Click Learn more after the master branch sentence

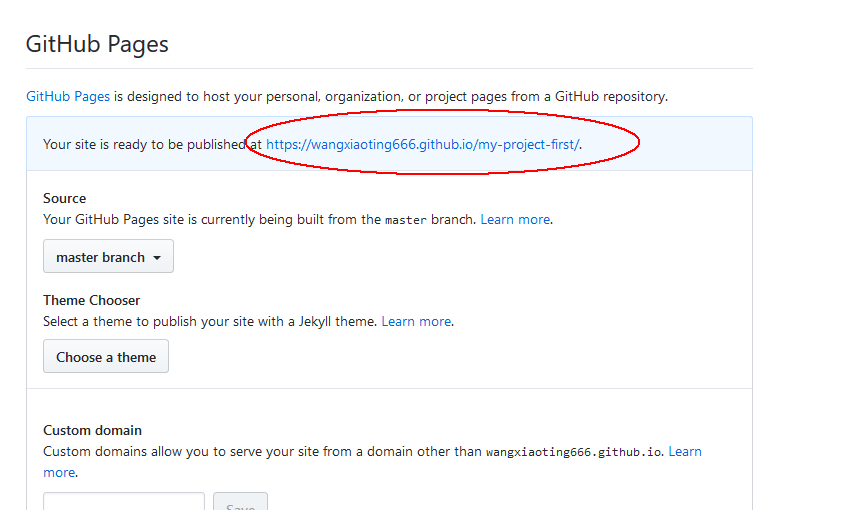(515, 219)
